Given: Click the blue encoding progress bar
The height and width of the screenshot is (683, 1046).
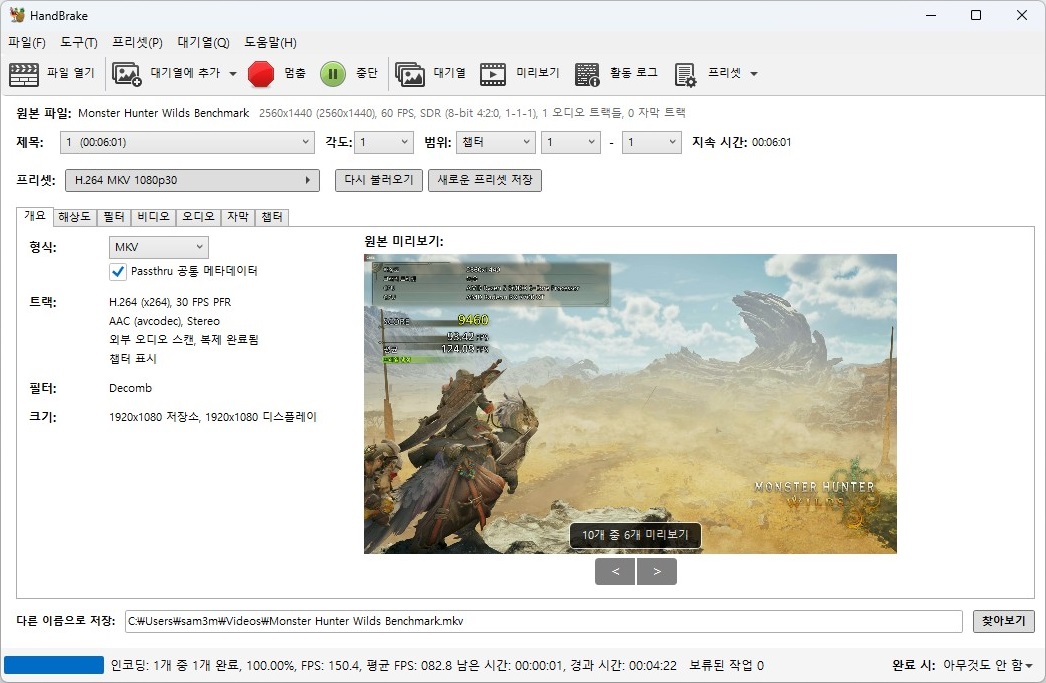Looking at the screenshot, I should pos(54,665).
